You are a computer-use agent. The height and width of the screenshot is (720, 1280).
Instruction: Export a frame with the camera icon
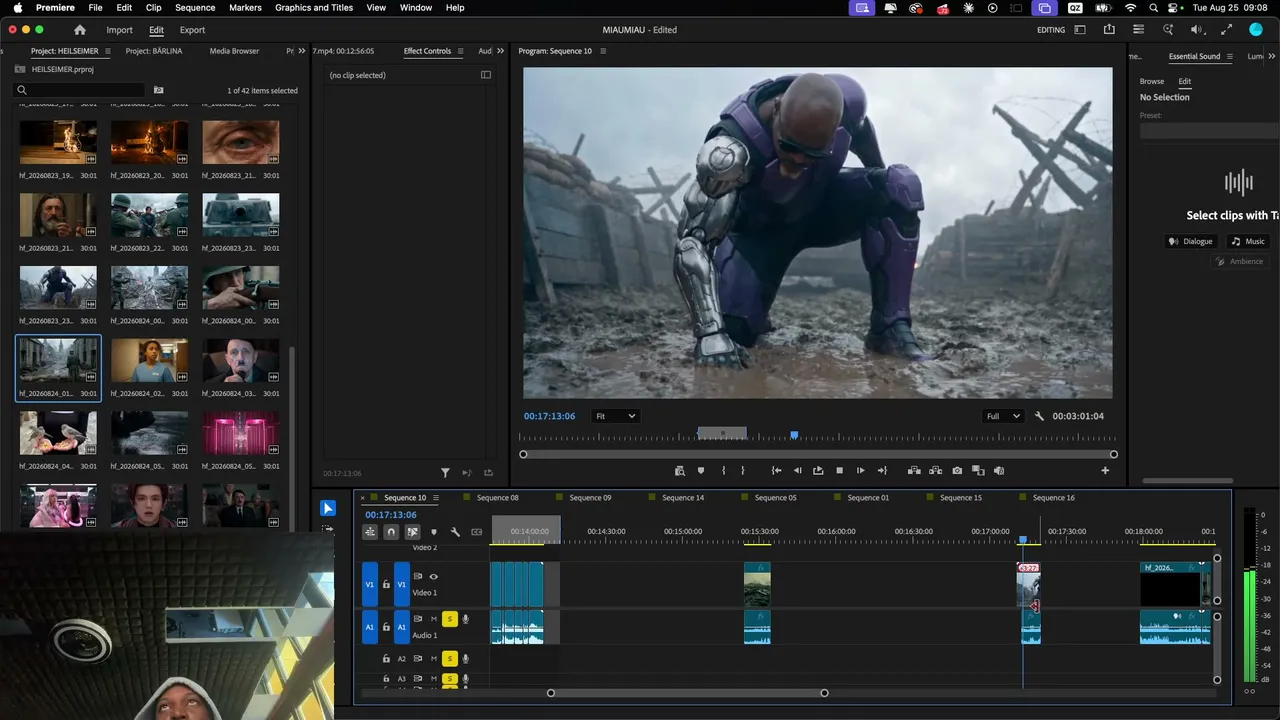click(x=957, y=471)
